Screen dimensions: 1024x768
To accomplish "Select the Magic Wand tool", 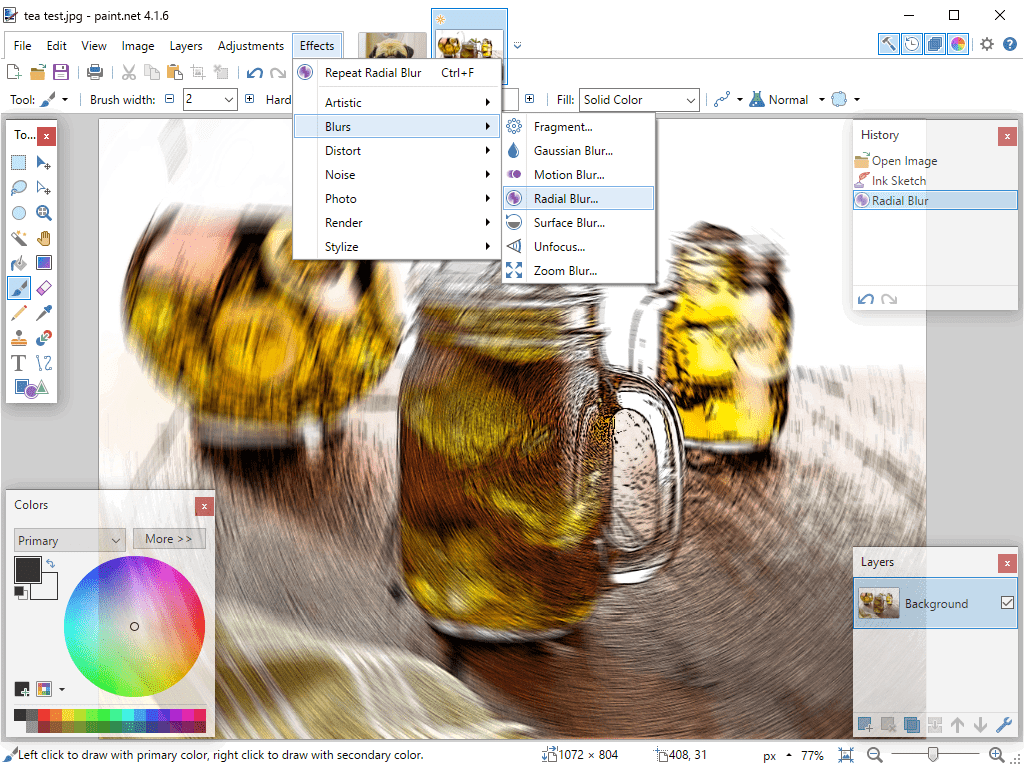I will tap(18, 238).
